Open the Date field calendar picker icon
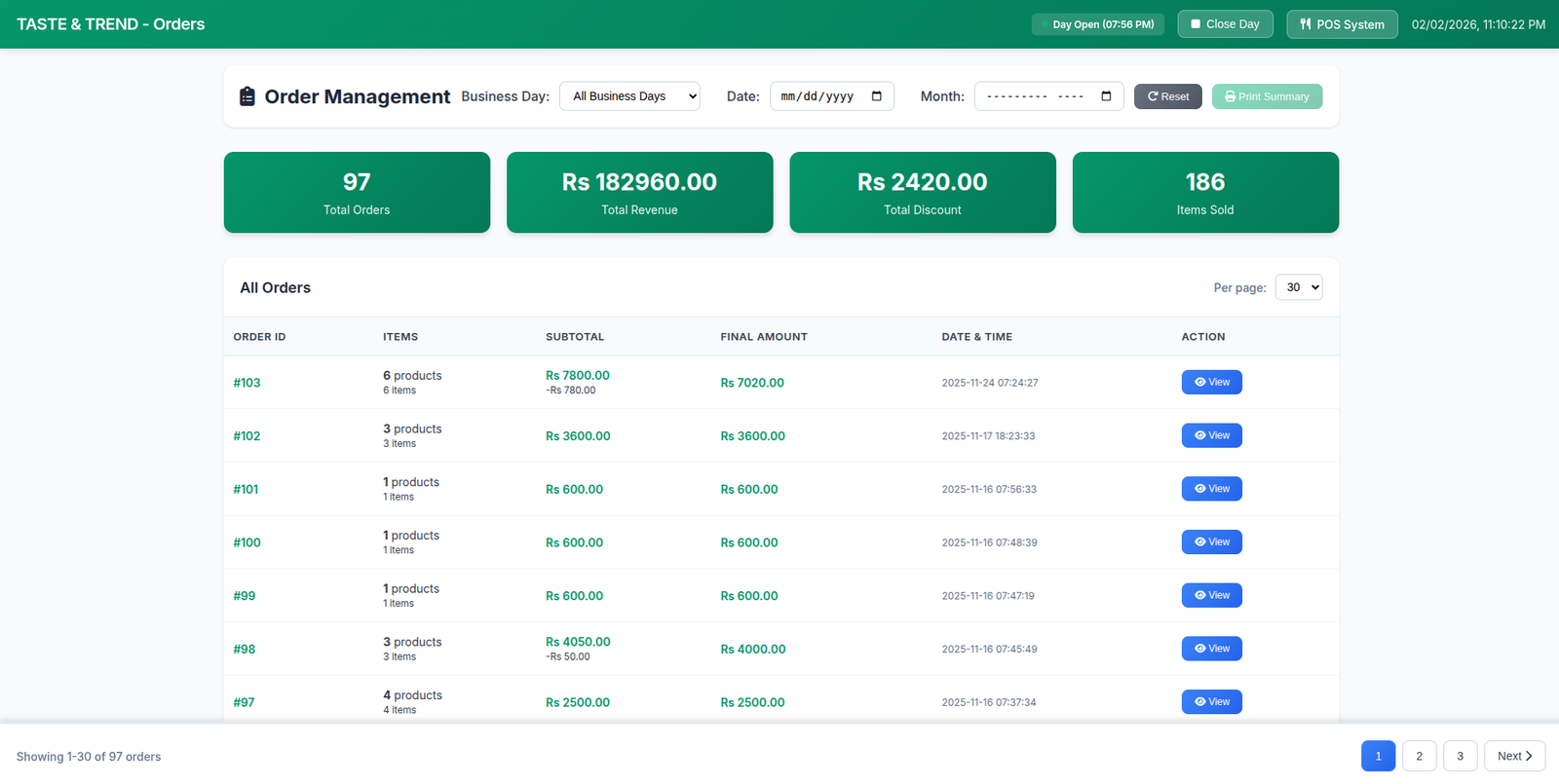The image size is (1559, 784). [876, 96]
